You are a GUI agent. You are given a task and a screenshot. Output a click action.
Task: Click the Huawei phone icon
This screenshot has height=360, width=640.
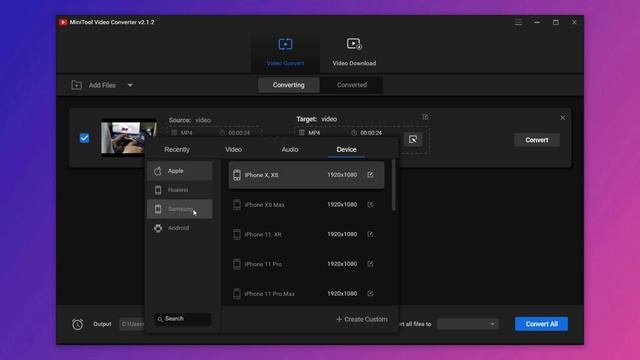[158, 190]
